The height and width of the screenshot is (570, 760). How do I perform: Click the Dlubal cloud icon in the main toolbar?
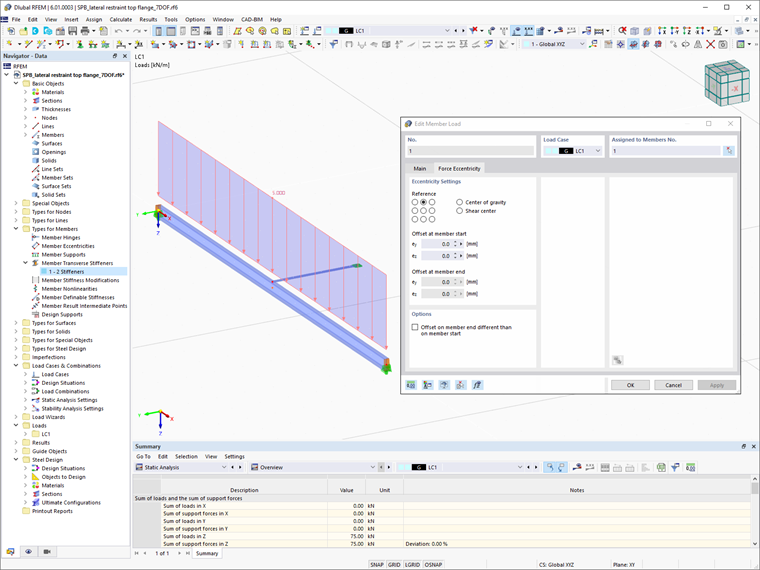(x=35, y=31)
